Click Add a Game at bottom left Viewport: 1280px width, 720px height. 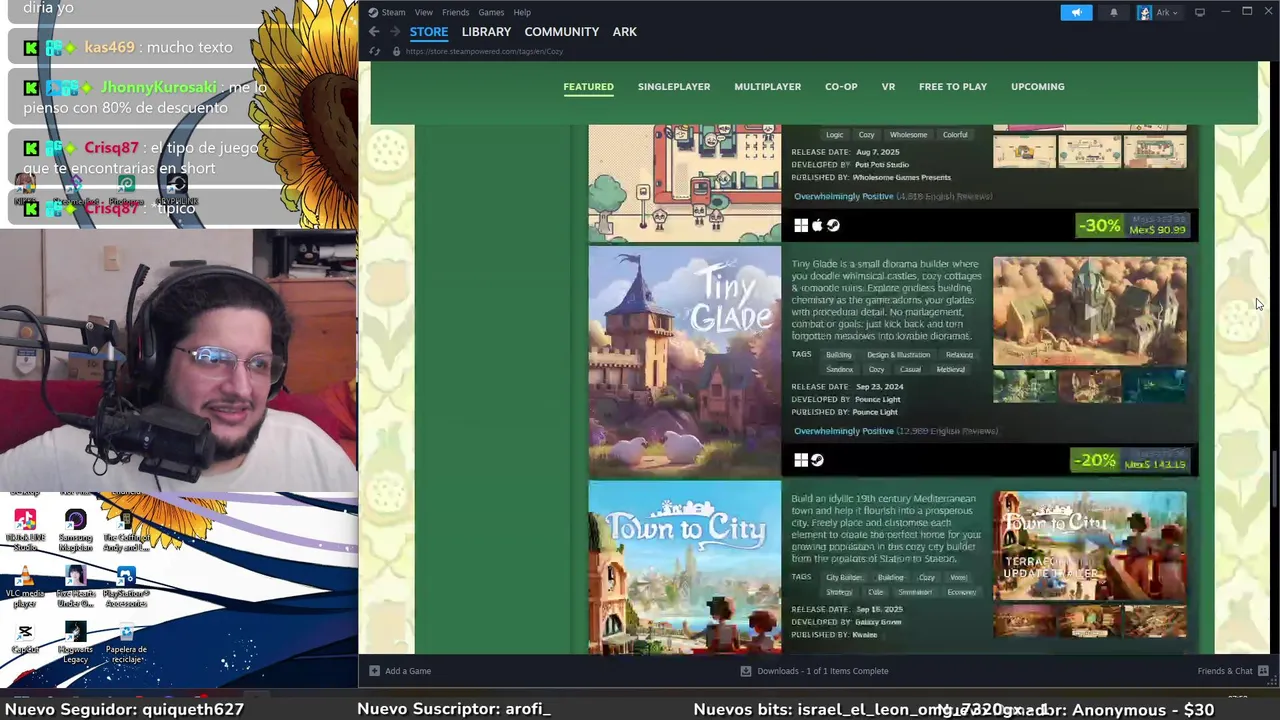(x=400, y=671)
